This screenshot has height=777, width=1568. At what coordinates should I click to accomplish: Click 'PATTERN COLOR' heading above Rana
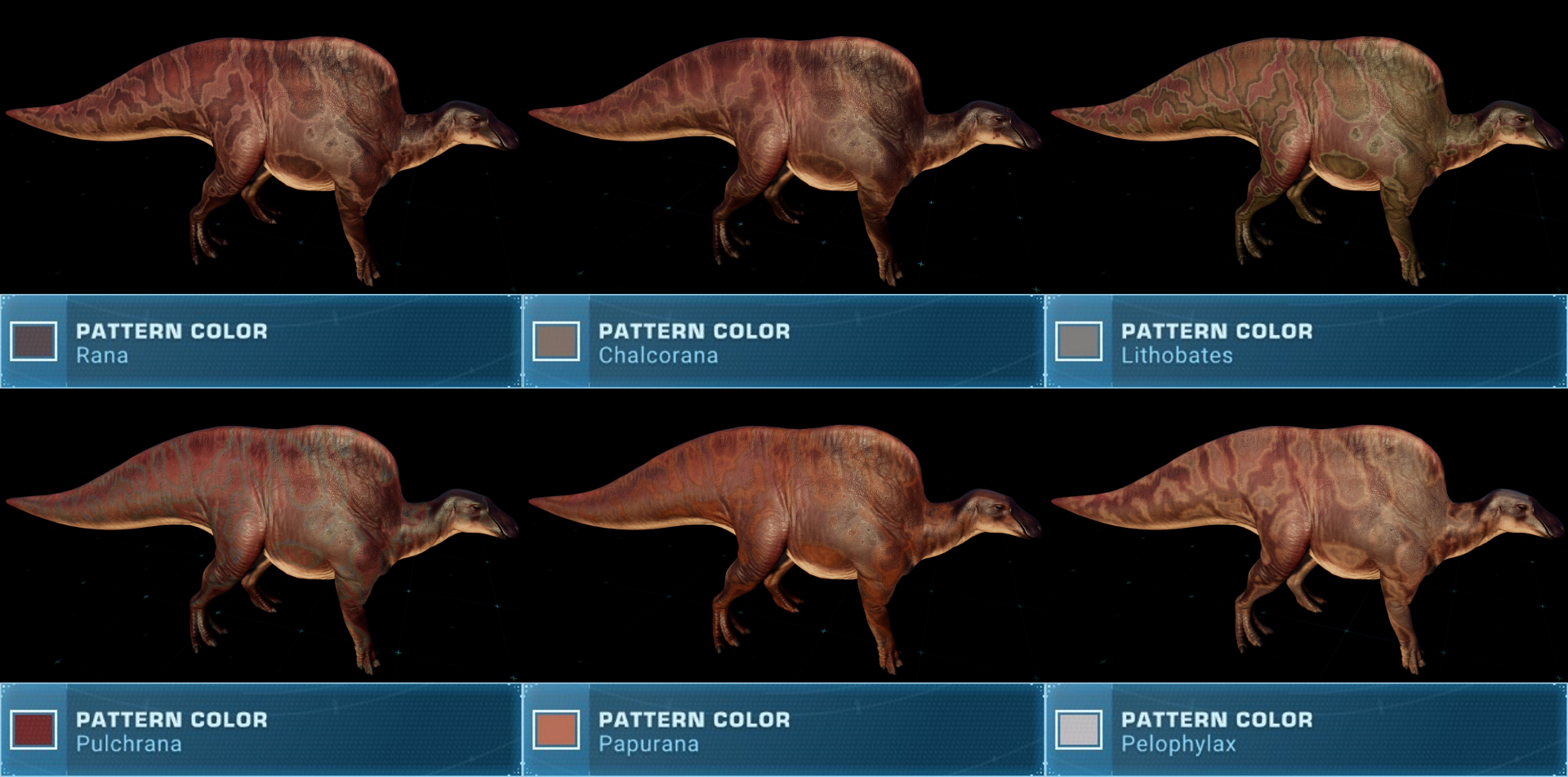(x=171, y=331)
